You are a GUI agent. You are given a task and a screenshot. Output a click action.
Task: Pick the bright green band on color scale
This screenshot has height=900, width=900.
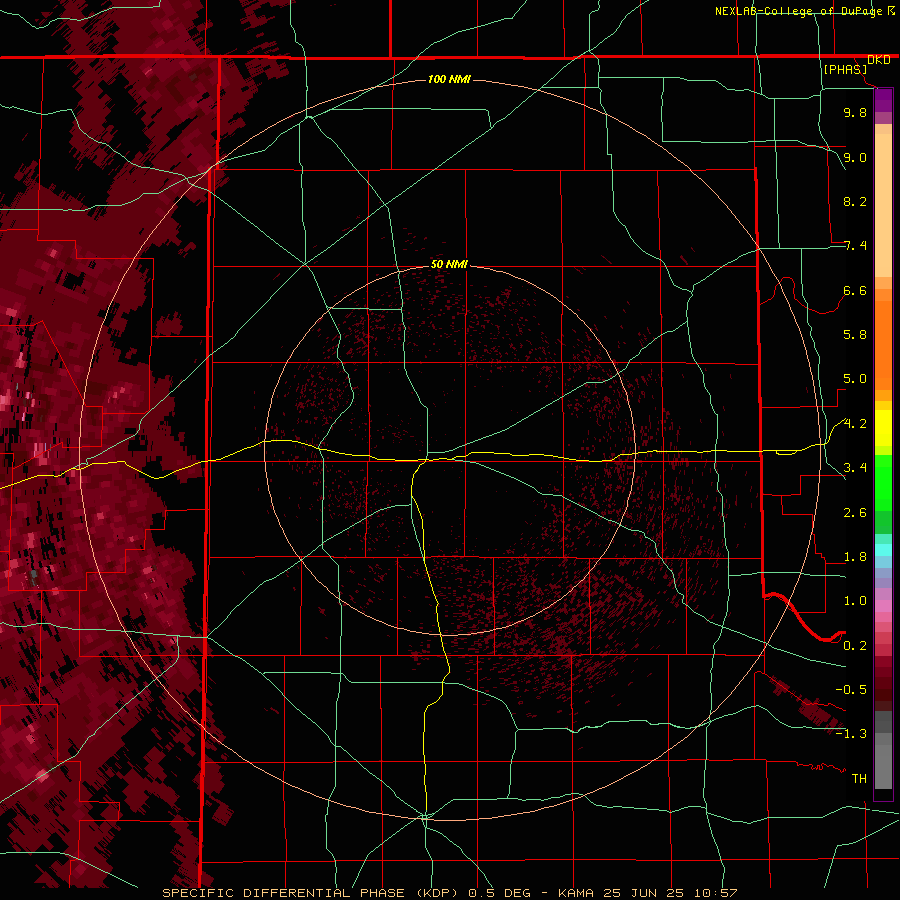pos(883,482)
